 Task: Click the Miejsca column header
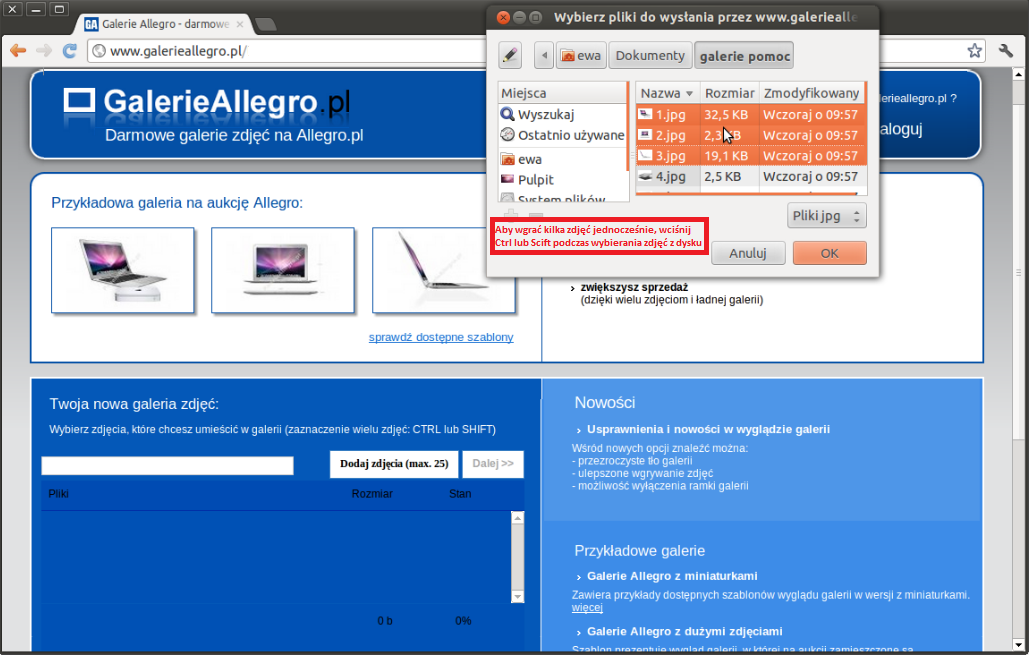click(x=562, y=93)
